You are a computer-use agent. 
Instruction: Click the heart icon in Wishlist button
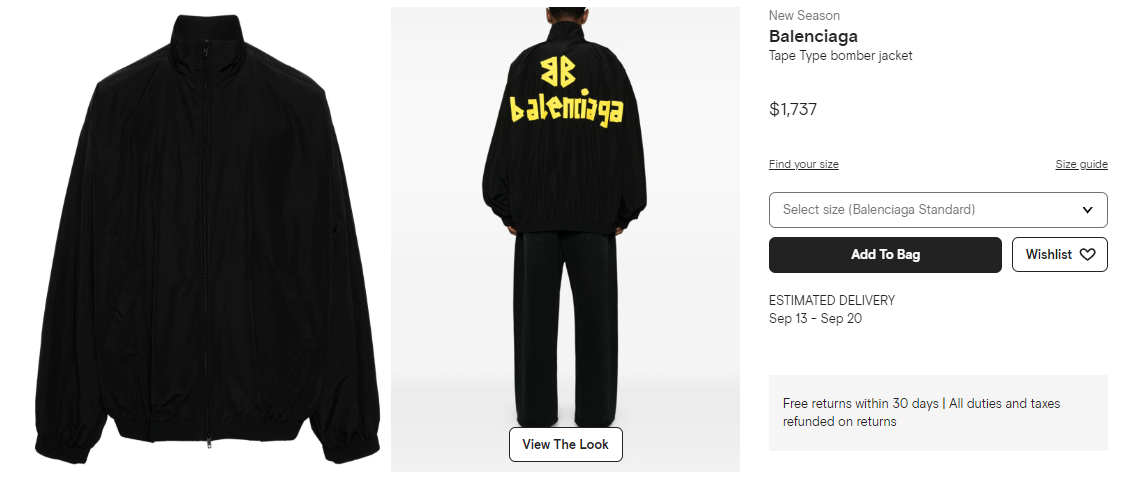[x=1088, y=255]
